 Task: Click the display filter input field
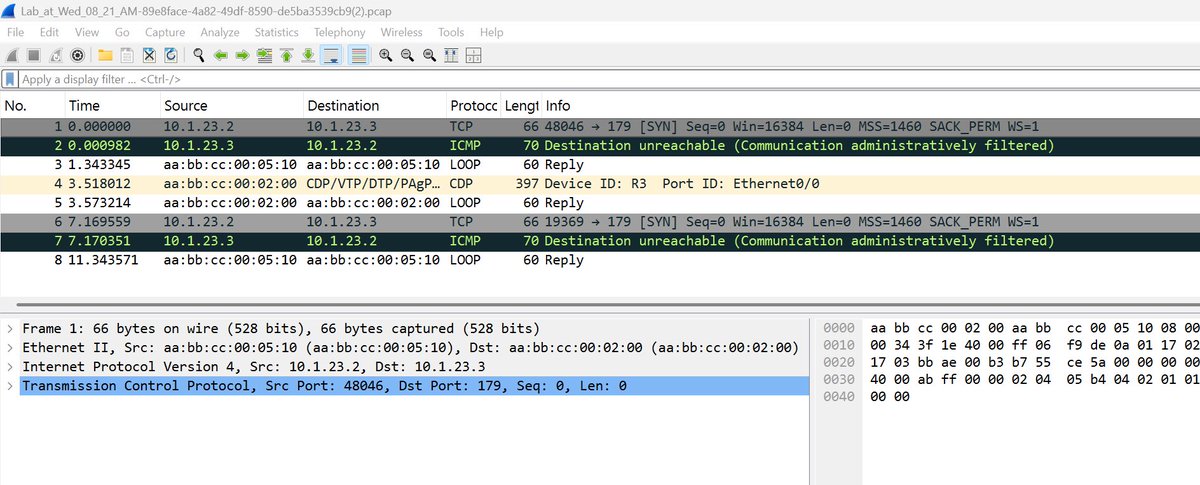tap(608, 79)
